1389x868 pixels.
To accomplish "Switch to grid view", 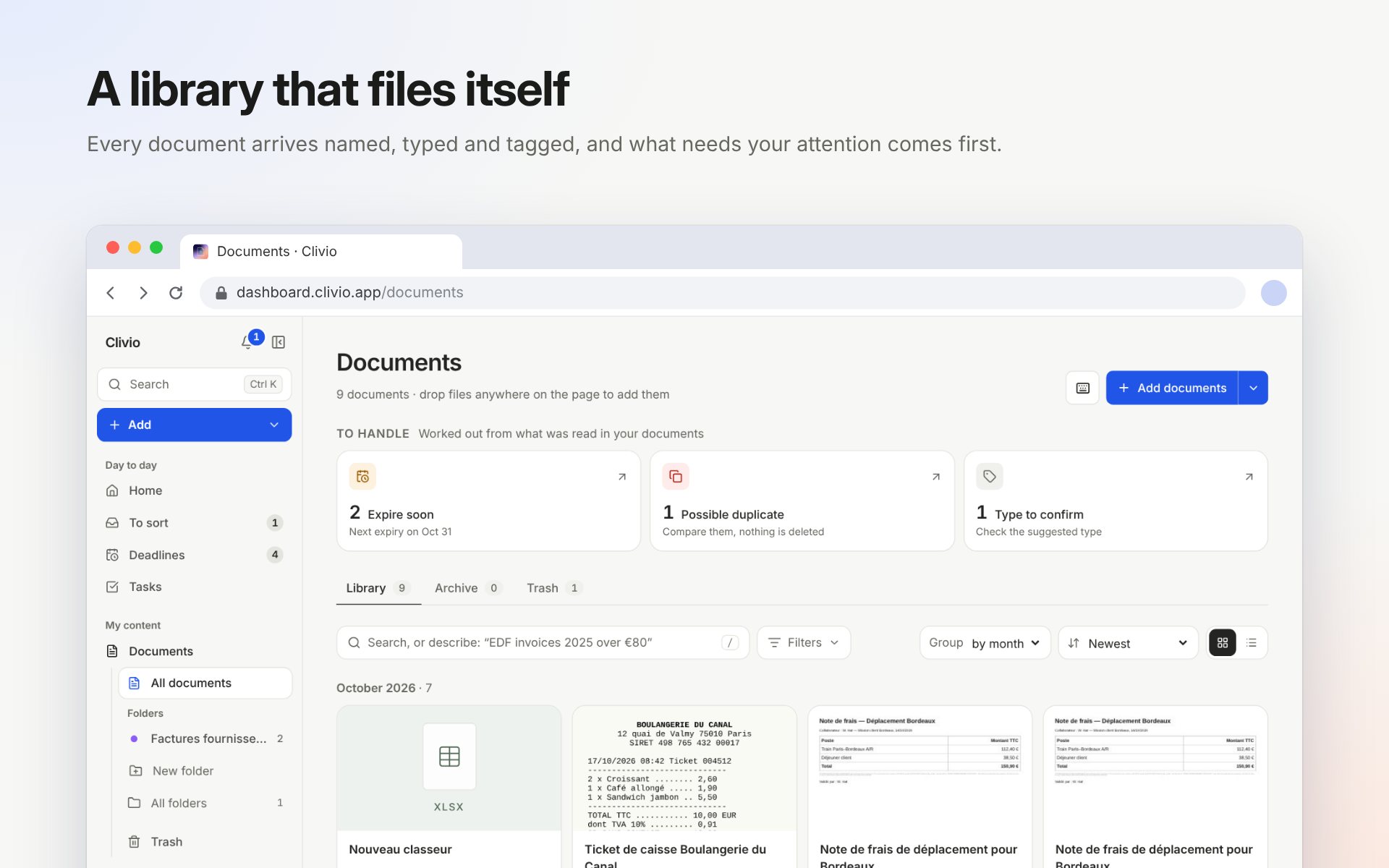I will tap(1223, 642).
